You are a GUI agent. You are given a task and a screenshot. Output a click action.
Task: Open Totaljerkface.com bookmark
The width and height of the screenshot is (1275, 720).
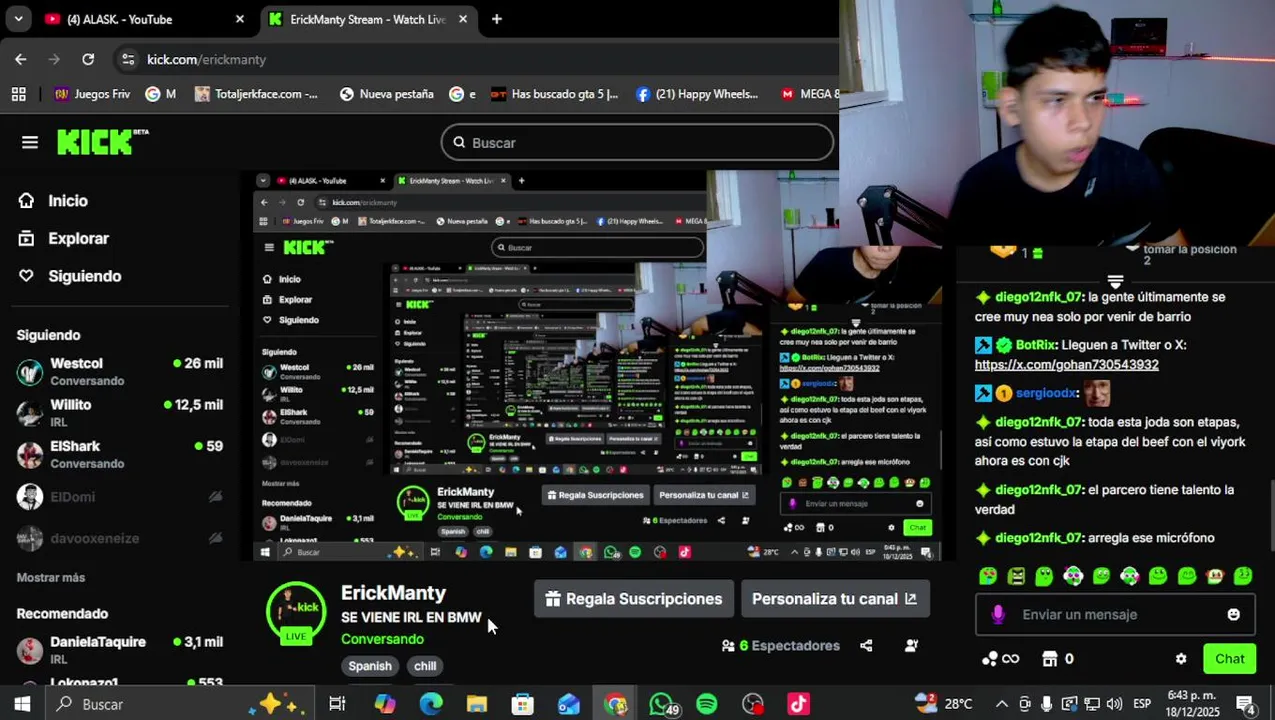click(256, 94)
